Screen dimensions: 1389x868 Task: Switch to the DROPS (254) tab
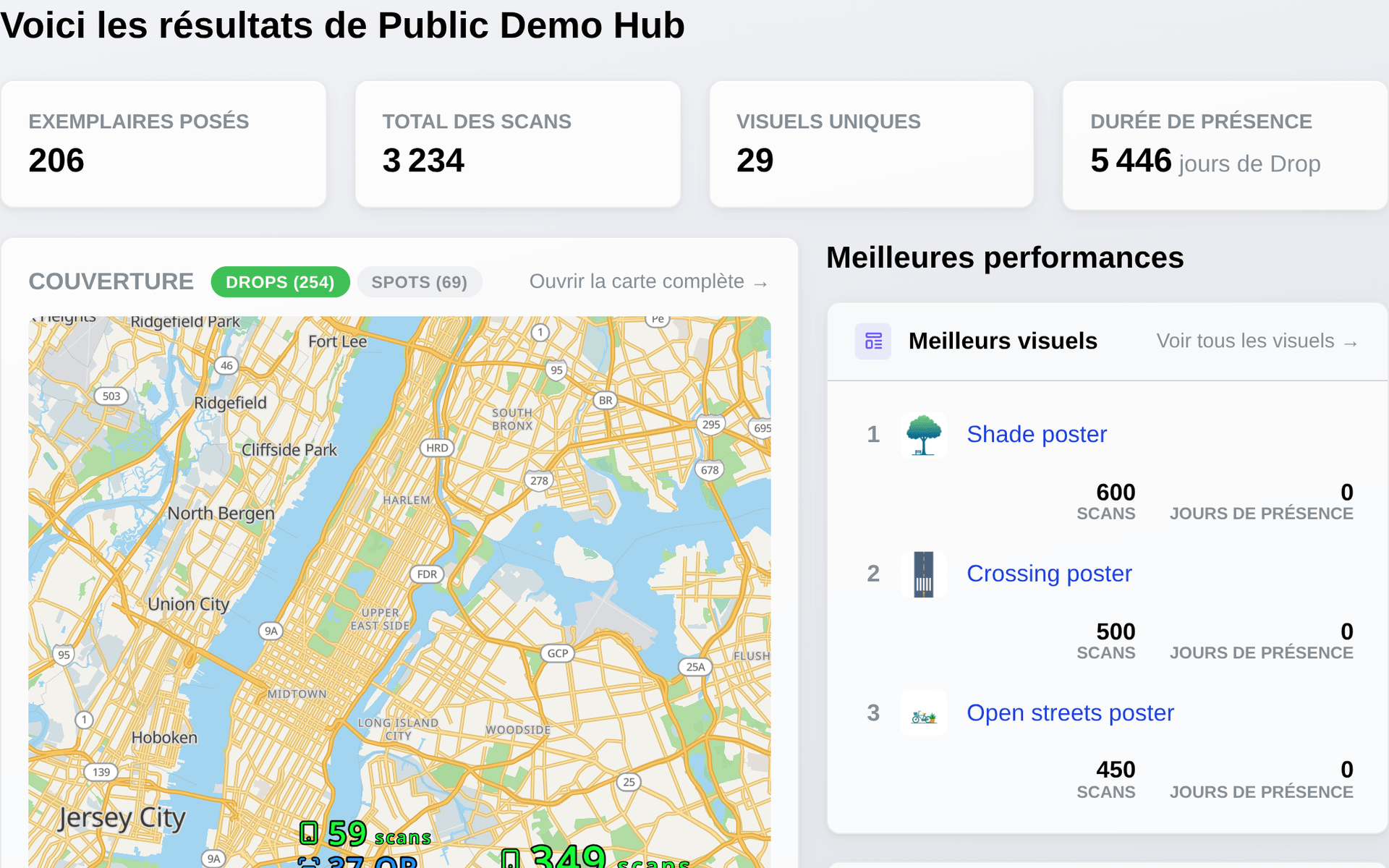coord(280,282)
